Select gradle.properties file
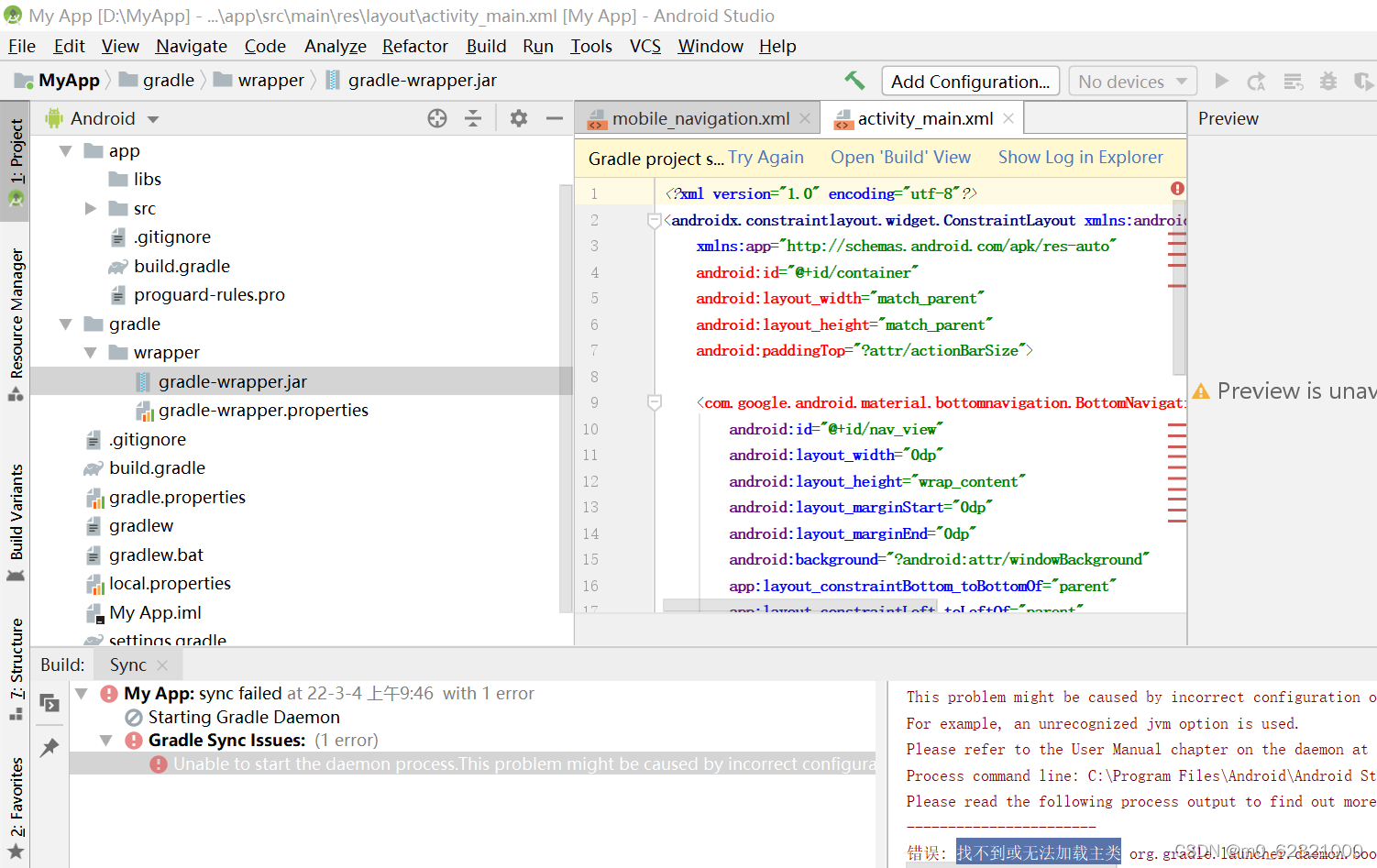This screenshot has width=1377, height=868. (177, 497)
